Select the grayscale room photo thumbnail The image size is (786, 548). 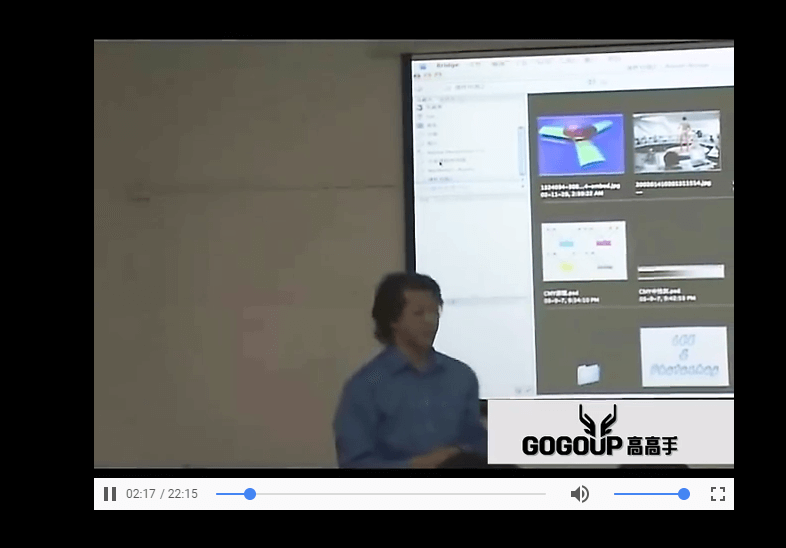(x=676, y=141)
